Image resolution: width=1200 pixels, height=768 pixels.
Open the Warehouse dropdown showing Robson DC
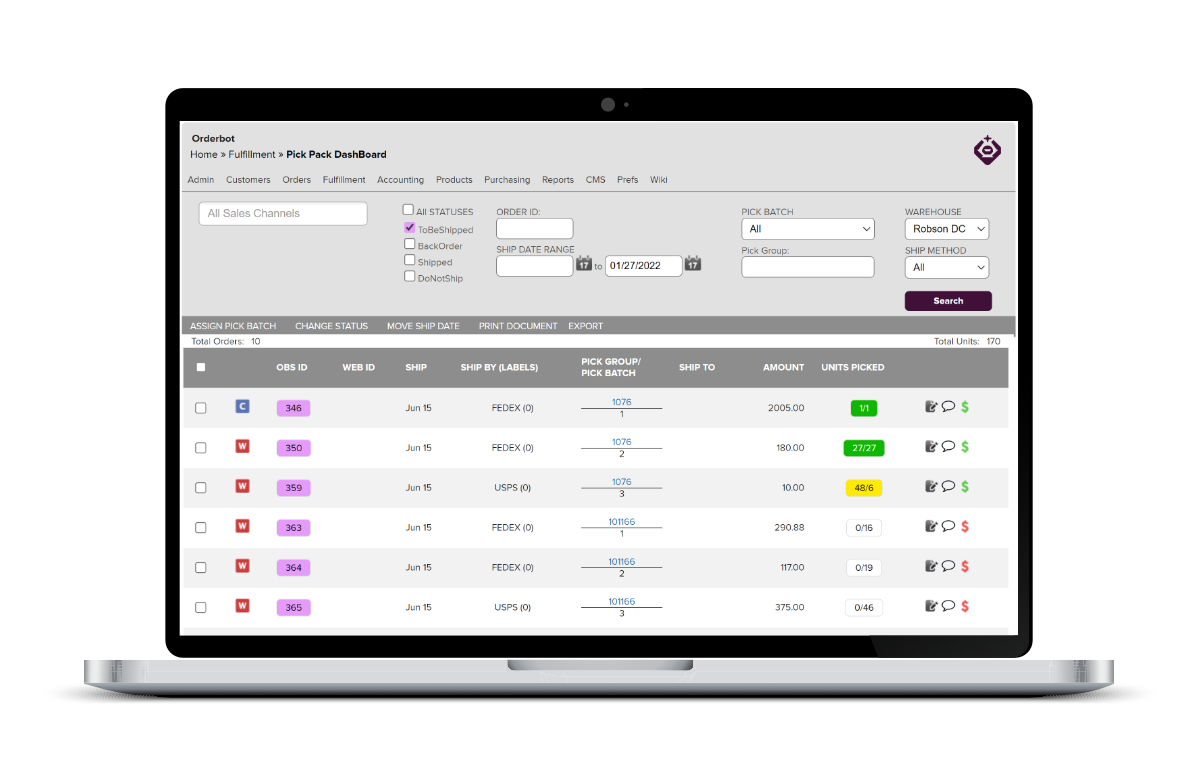tap(946, 228)
